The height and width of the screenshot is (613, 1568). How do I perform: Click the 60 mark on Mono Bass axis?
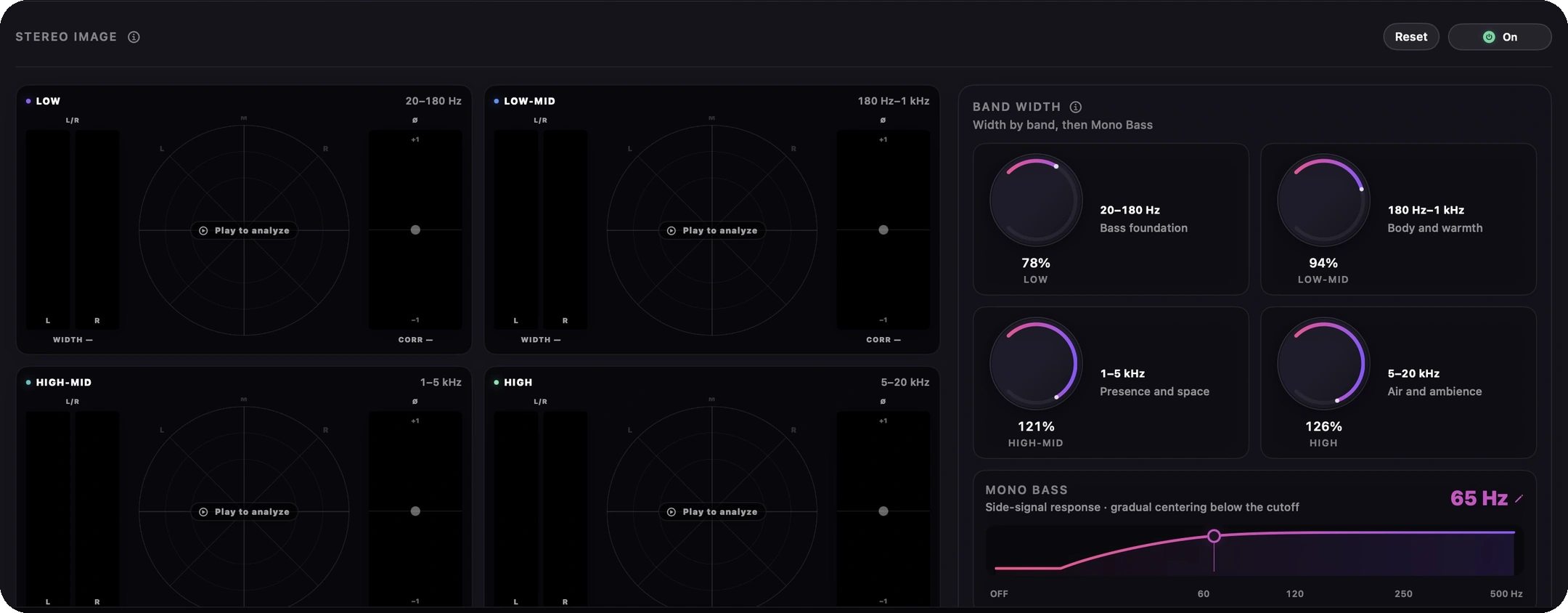pyautogui.click(x=1203, y=593)
